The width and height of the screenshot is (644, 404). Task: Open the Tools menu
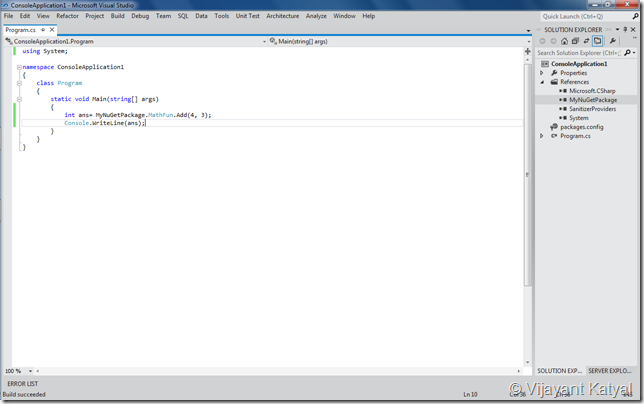point(221,16)
